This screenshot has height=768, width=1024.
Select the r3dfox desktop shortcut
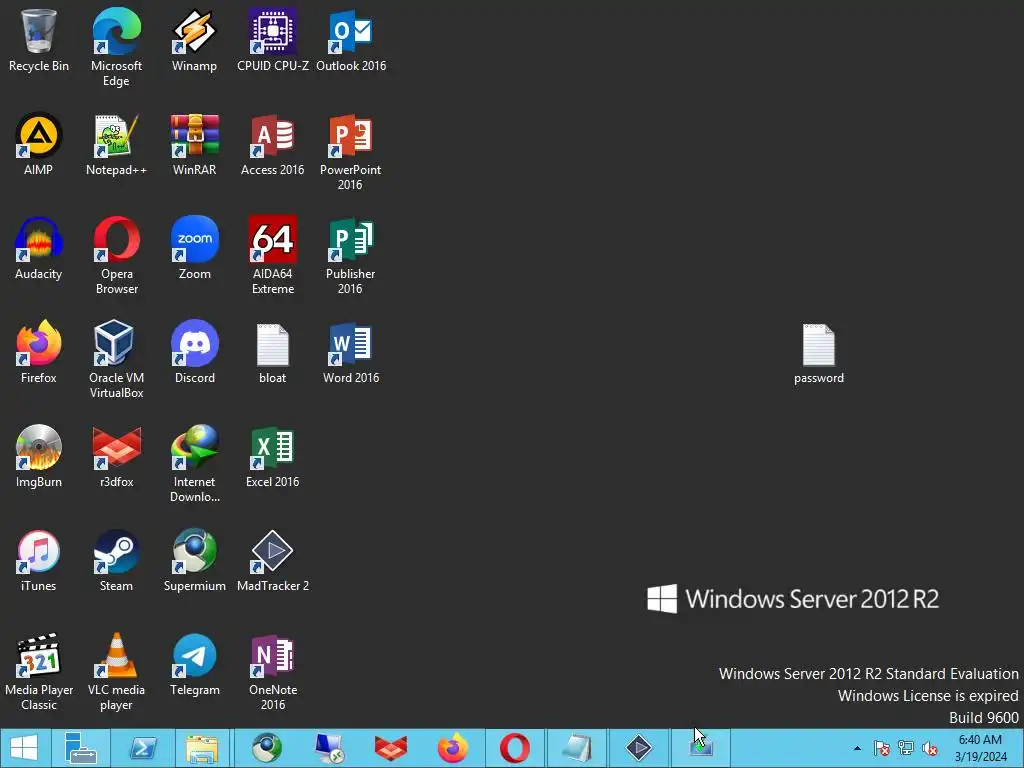[x=116, y=456]
